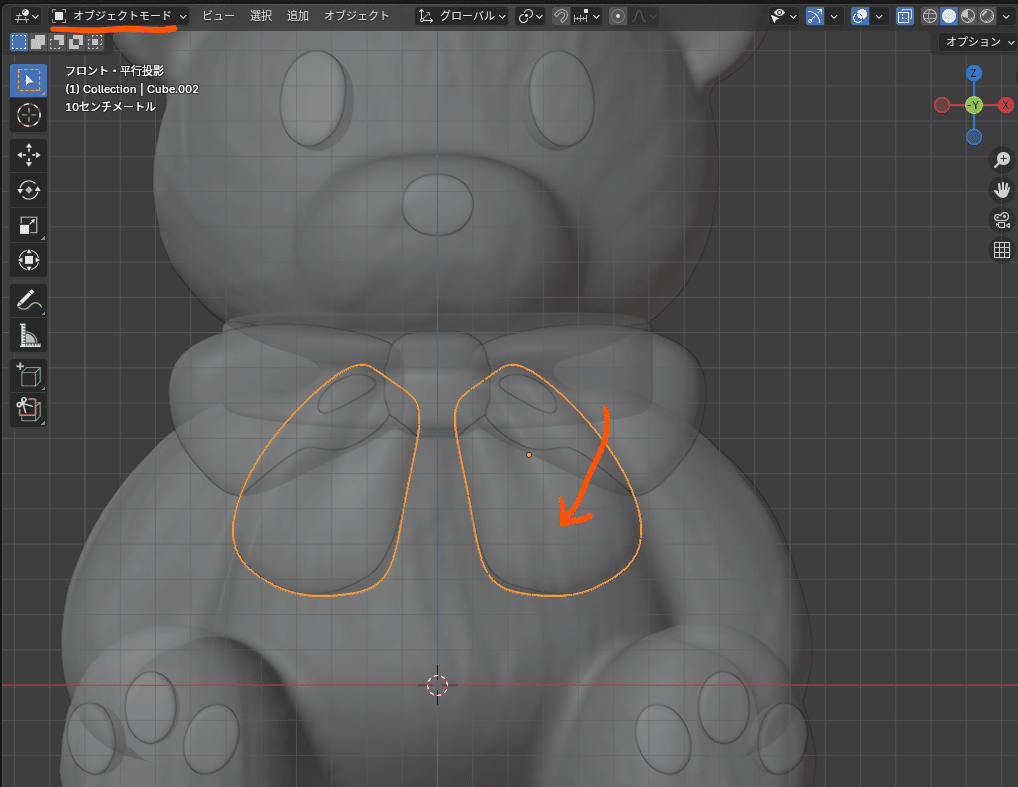Switch to Wireframe shading

point(930,16)
